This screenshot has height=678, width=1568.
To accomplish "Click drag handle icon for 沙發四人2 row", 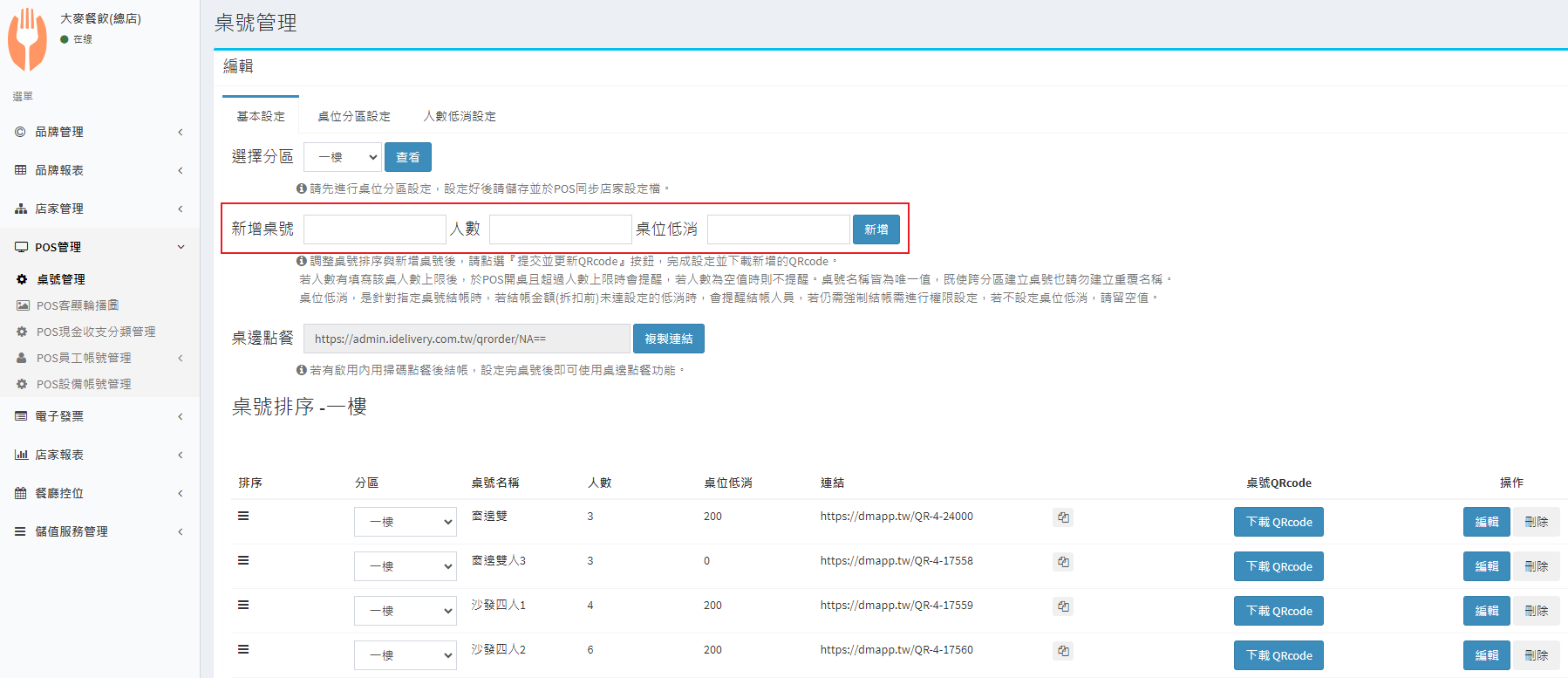I will 243,649.
